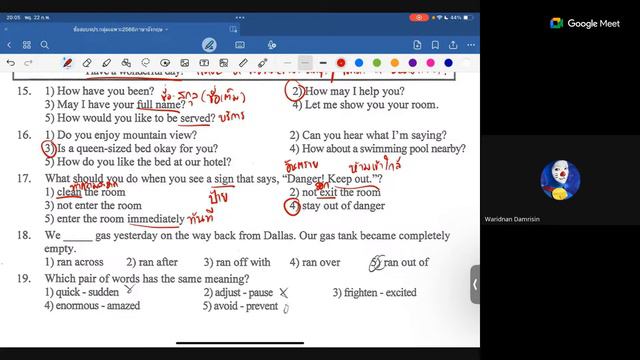Pick the white color swatch
The width and height of the screenshot is (640, 360).
point(466,63)
